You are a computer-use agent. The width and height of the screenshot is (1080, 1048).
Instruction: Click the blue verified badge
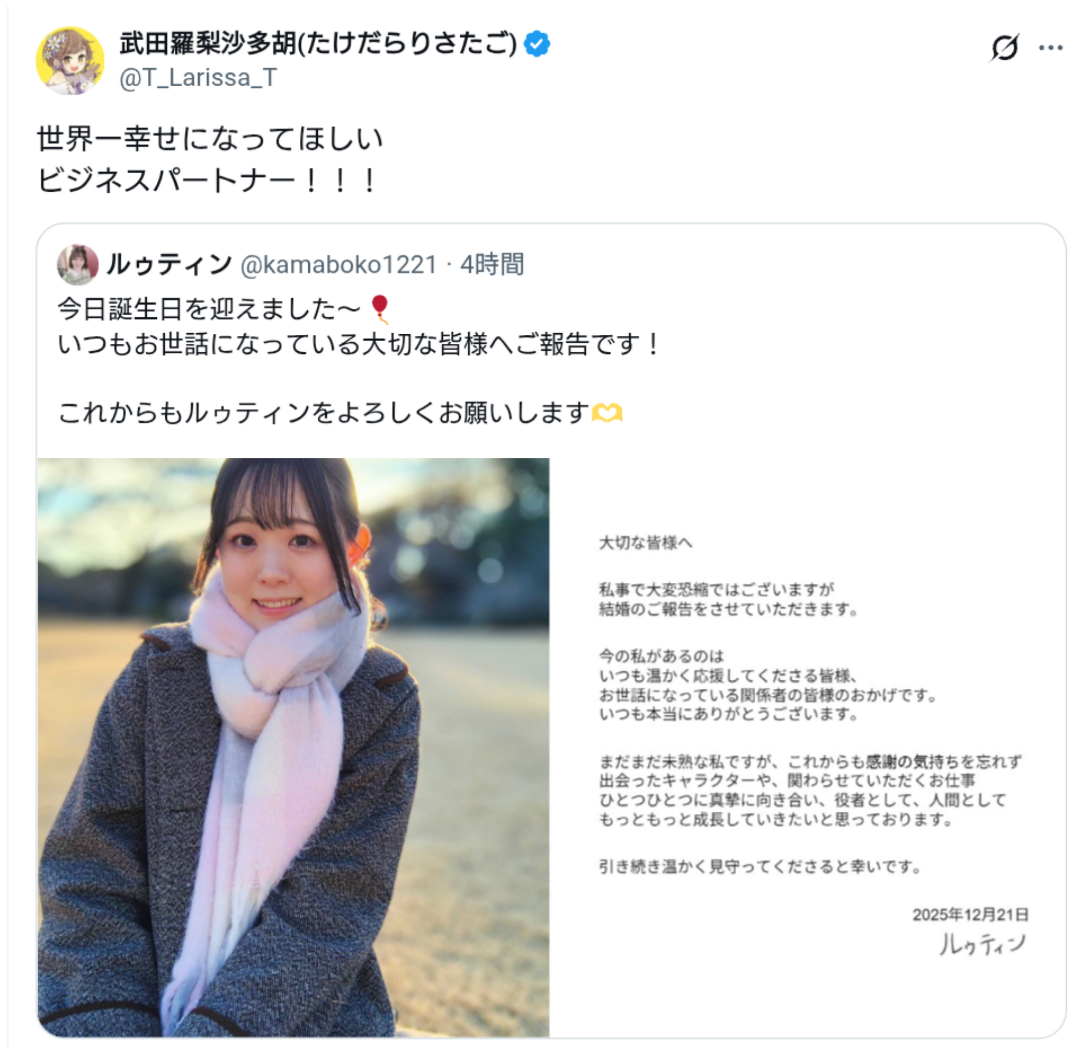point(537,44)
